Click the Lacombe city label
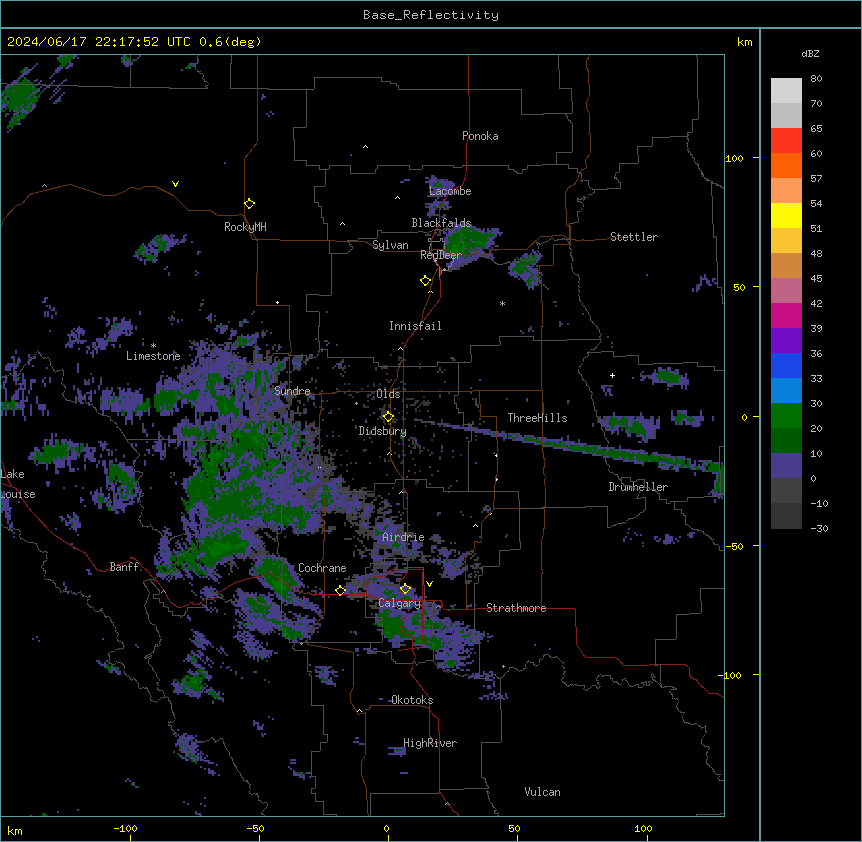The width and height of the screenshot is (862, 842). tap(450, 191)
